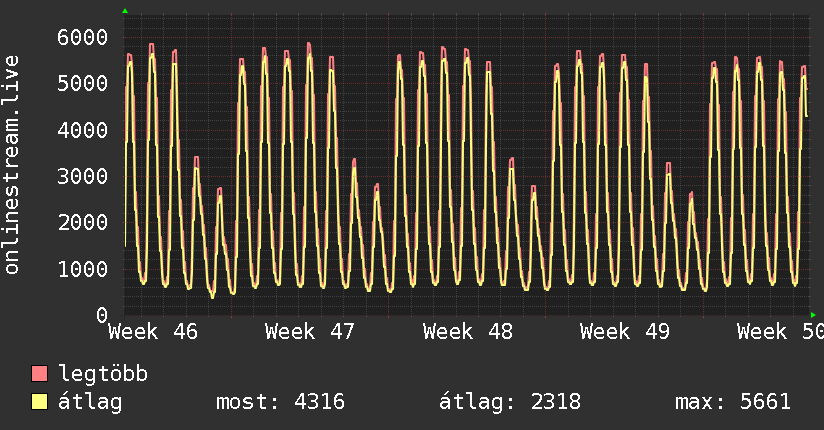Click the most: 4316 statistic

click(x=280, y=403)
